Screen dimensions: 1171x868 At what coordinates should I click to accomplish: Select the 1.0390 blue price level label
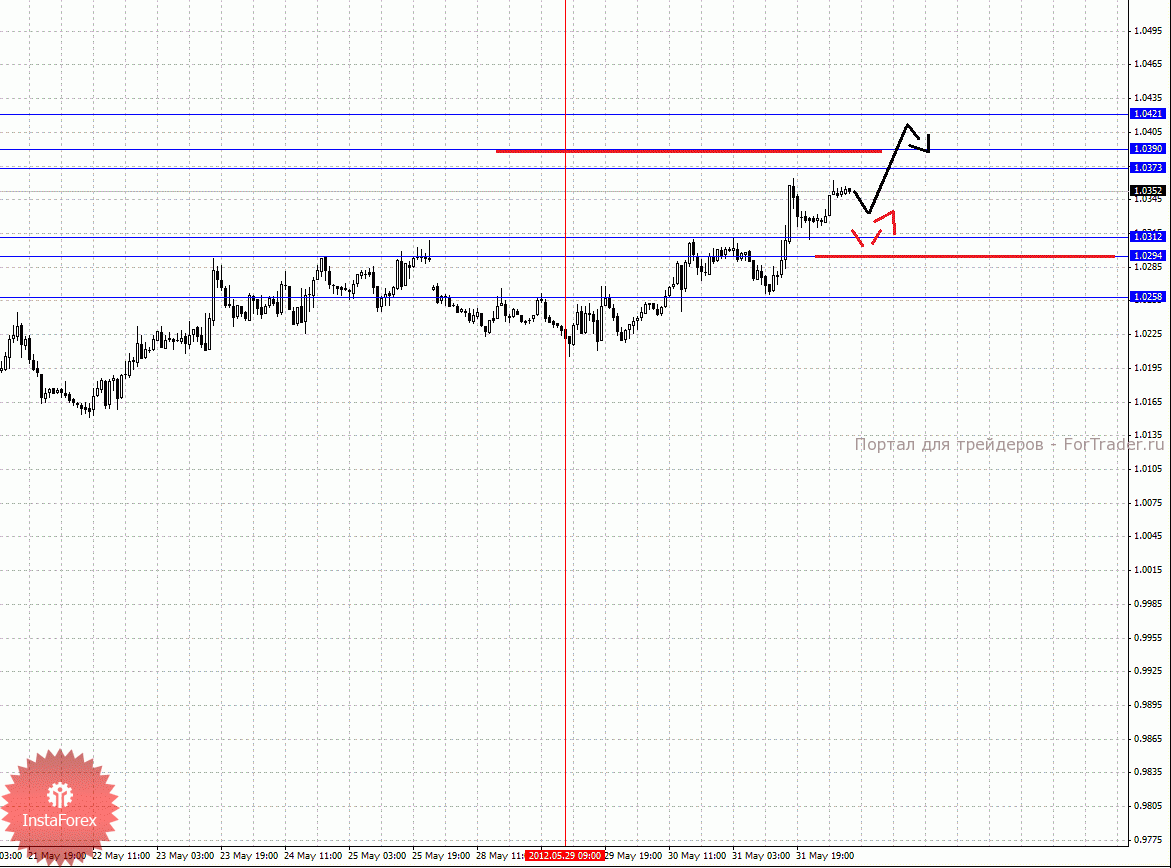(1148, 149)
